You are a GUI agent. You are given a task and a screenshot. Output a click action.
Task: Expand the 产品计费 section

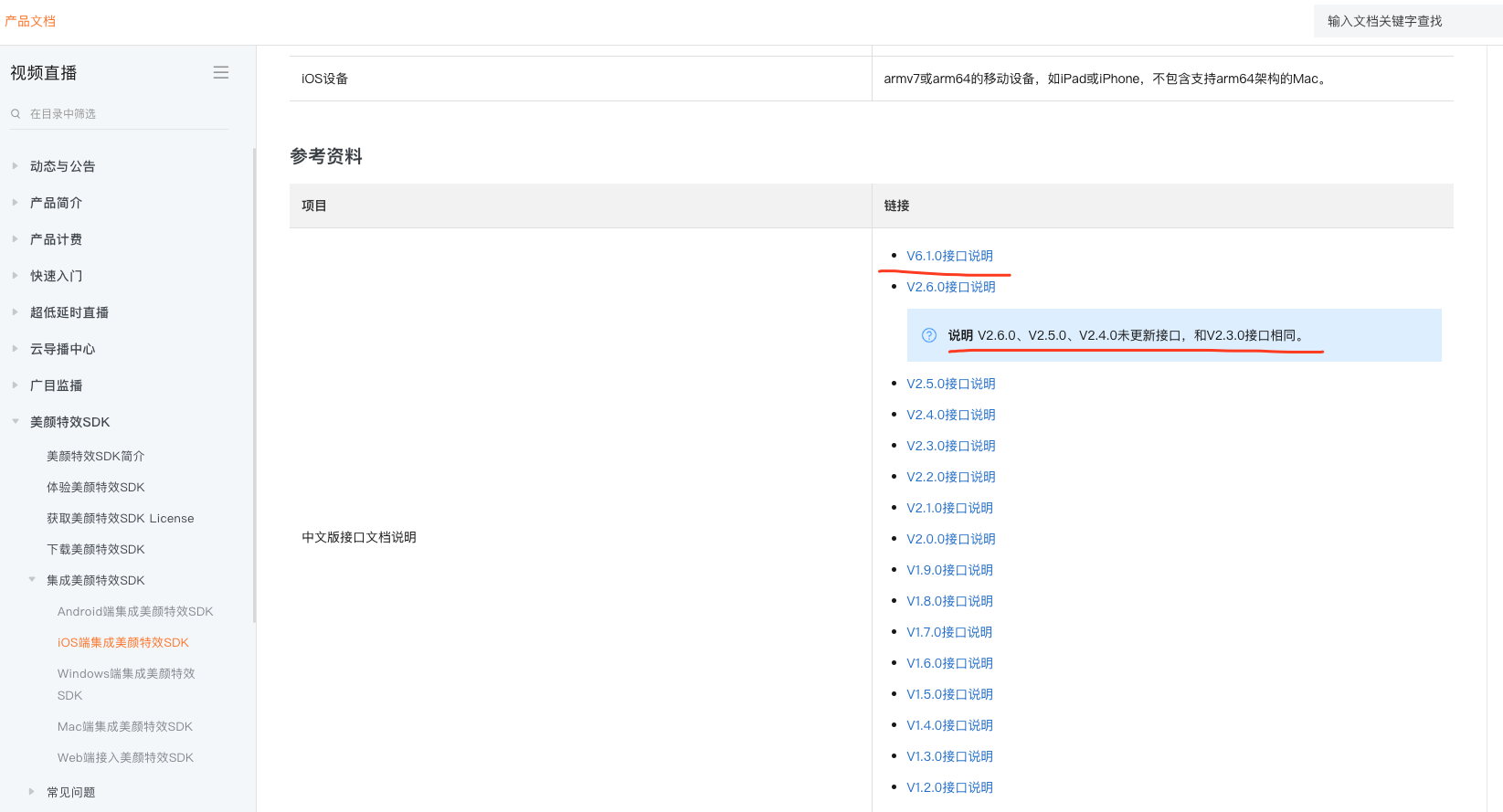coord(15,239)
